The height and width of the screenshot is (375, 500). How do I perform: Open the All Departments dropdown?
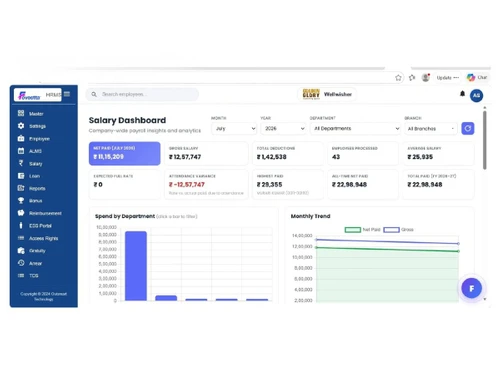[x=355, y=129]
